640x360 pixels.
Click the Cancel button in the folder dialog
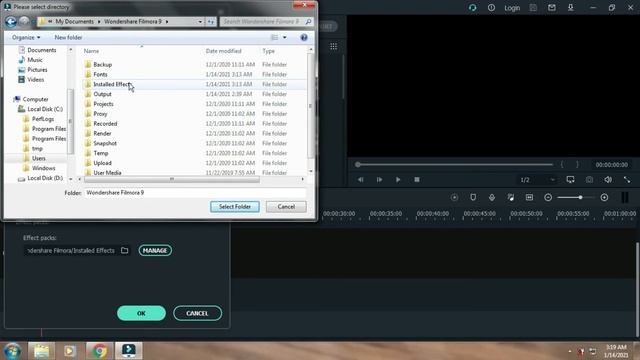(x=286, y=207)
